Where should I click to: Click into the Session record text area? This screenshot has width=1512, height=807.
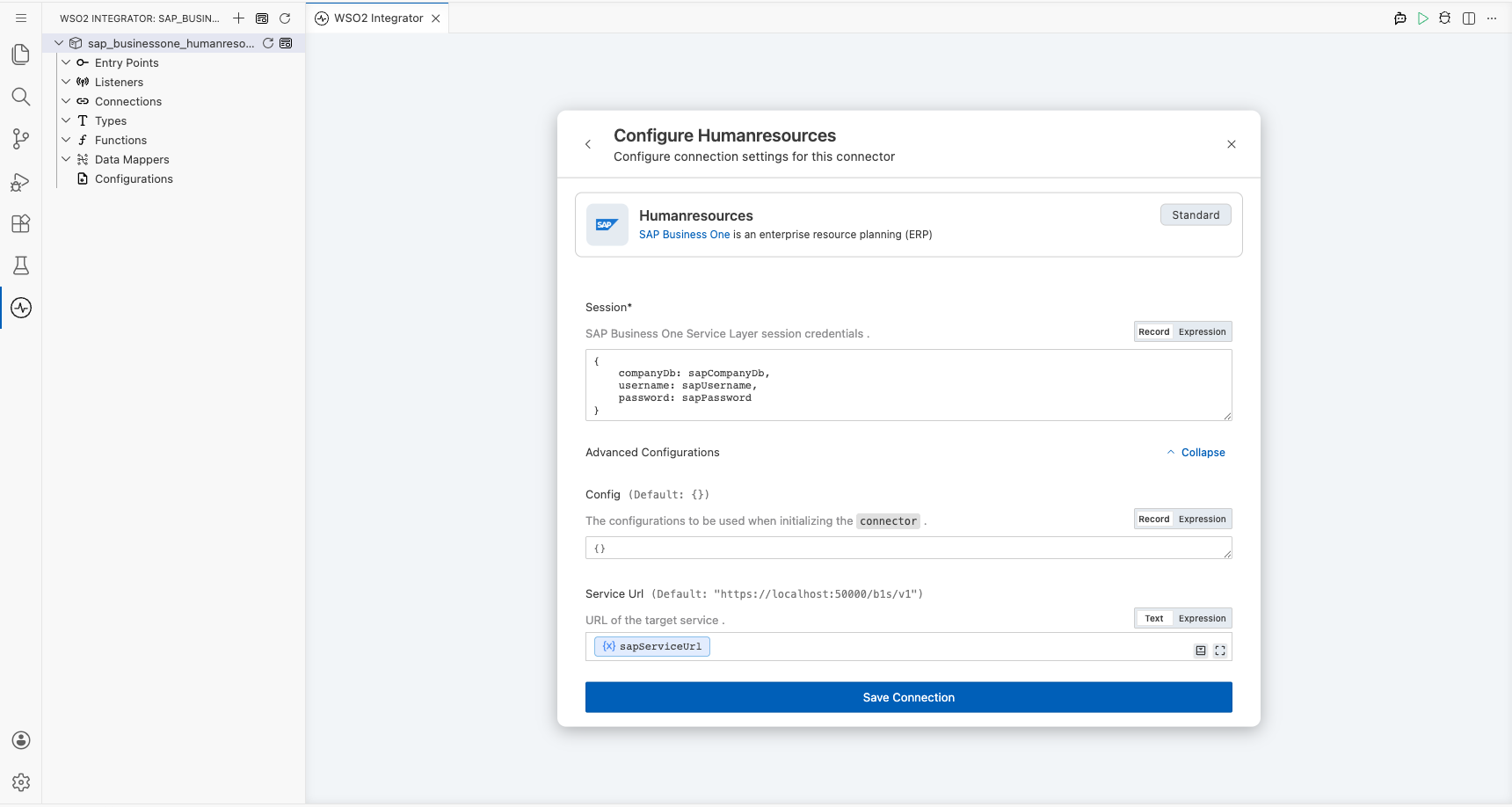(x=909, y=385)
